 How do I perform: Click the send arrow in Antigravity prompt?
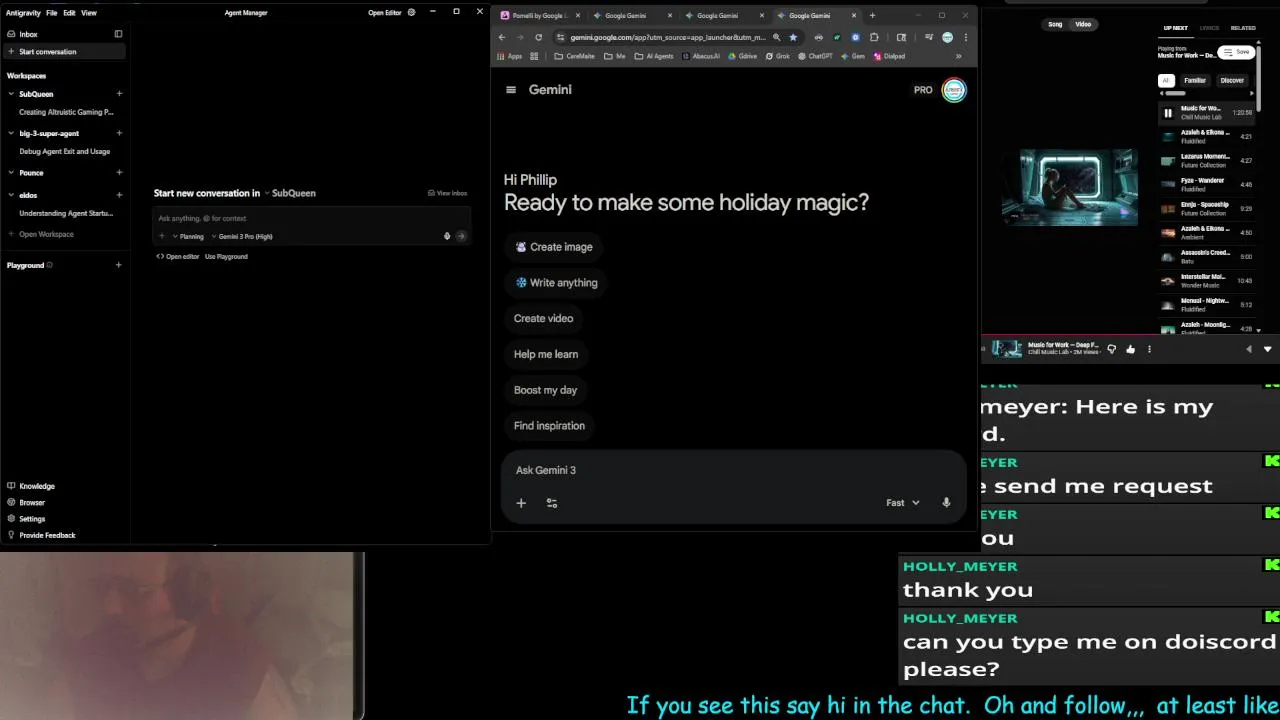461,236
